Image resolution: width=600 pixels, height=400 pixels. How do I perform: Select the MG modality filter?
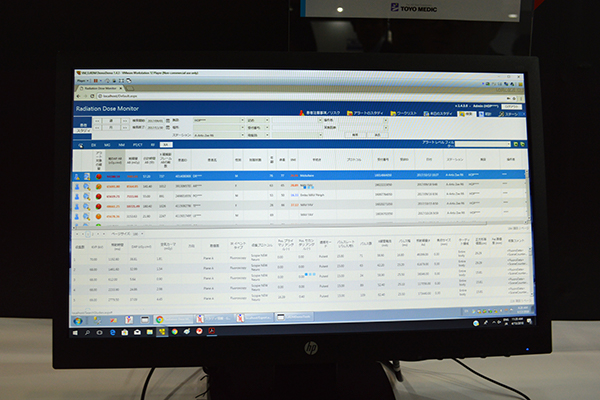click(x=108, y=145)
